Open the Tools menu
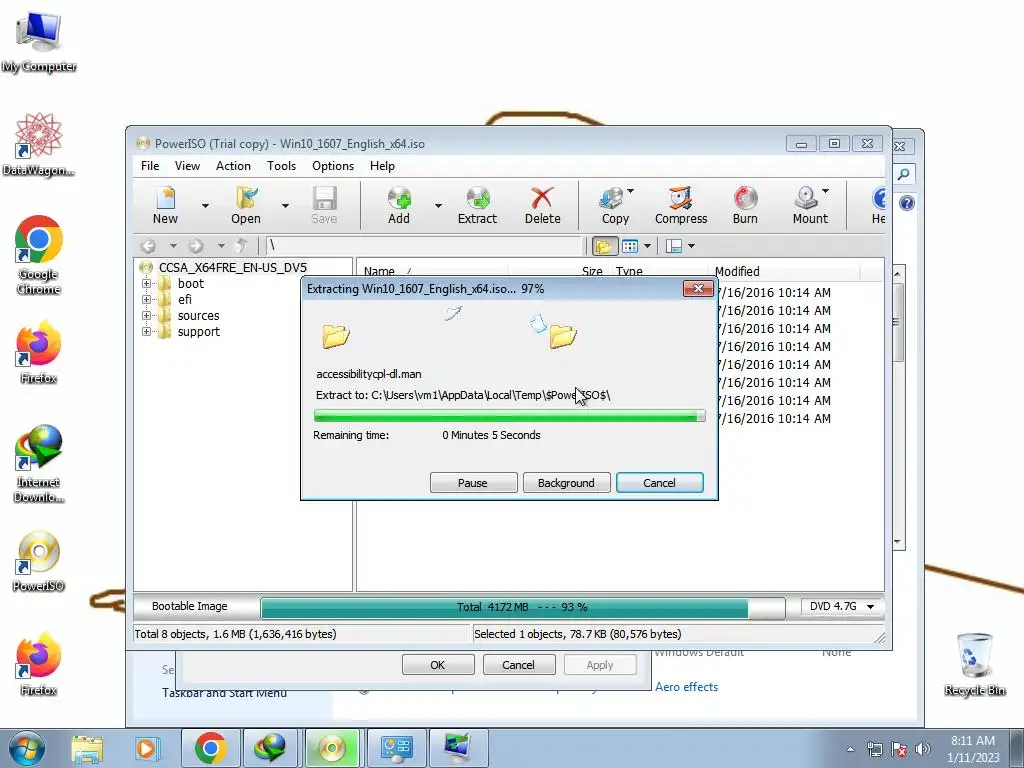The height and width of the screenshot is (768, 1024). click(x=281, y=166)
